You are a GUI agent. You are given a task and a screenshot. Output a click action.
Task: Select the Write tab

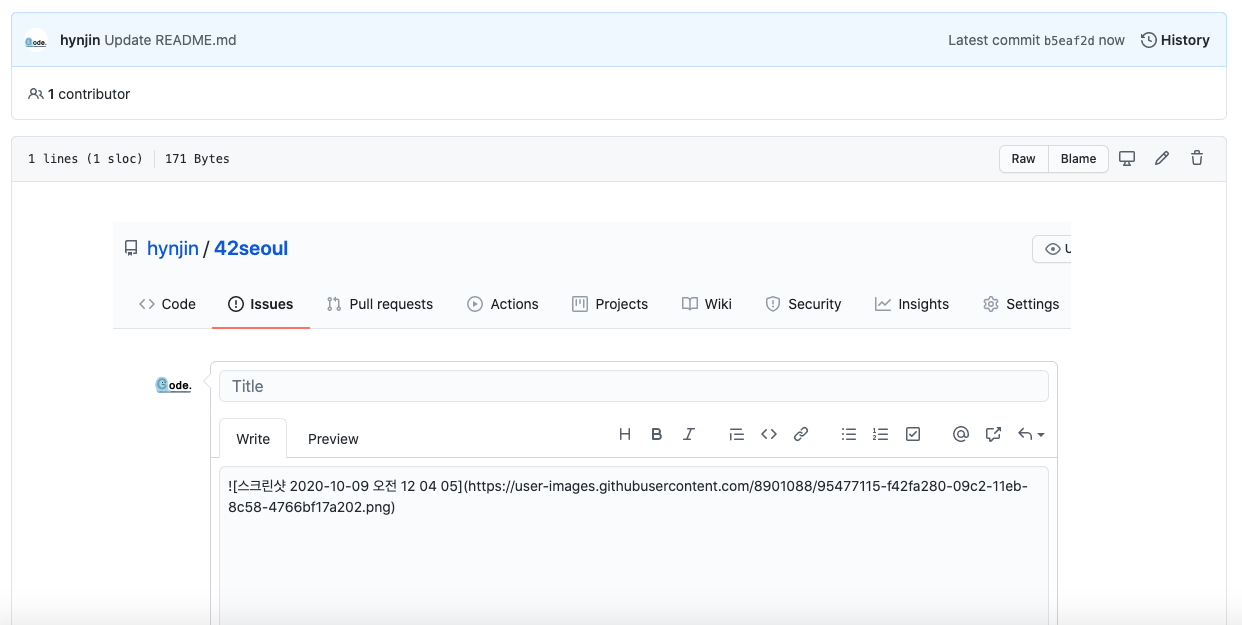pyautogui.click(x=253, y=439)
